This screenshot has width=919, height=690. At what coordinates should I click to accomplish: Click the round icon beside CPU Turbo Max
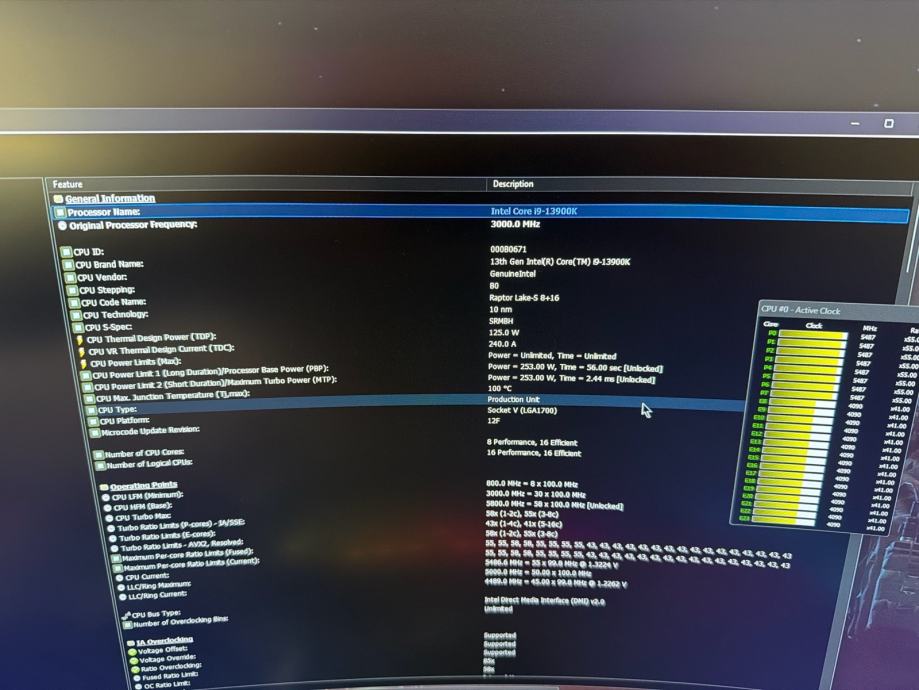point(109,518)
